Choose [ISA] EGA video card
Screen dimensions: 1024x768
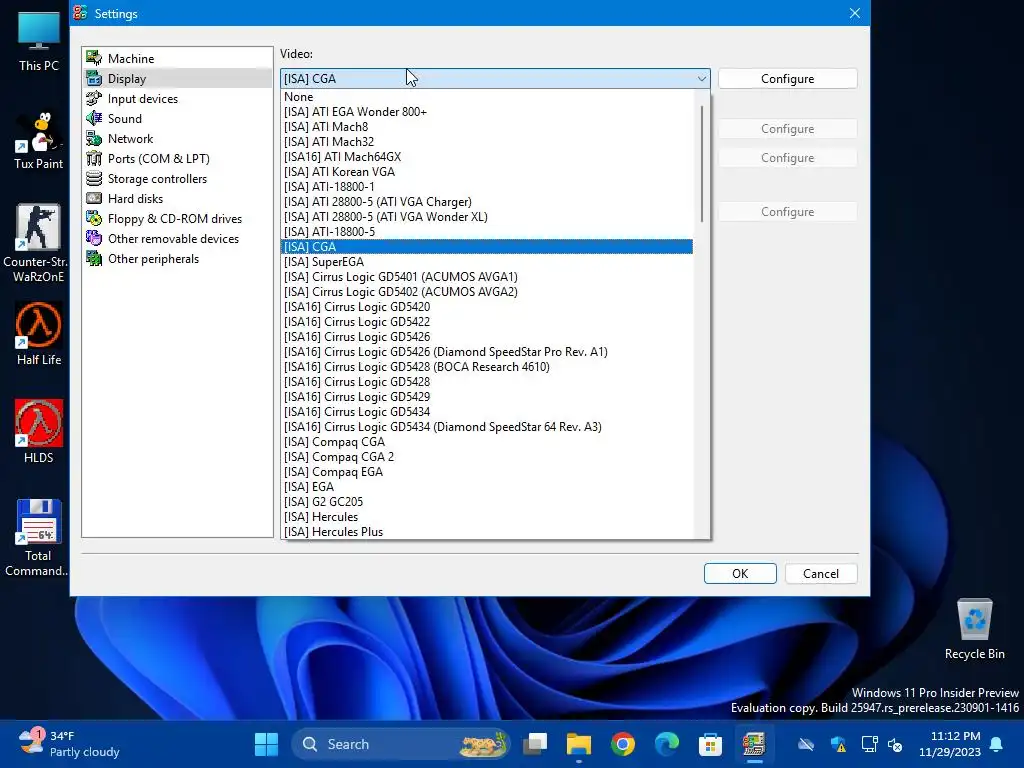pos(487,487)
